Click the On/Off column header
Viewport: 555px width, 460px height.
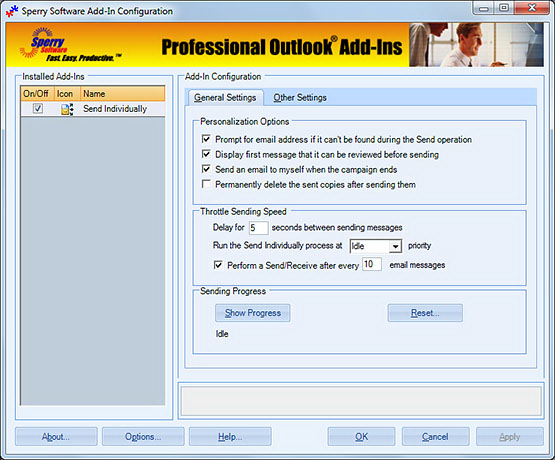(38, 94)
